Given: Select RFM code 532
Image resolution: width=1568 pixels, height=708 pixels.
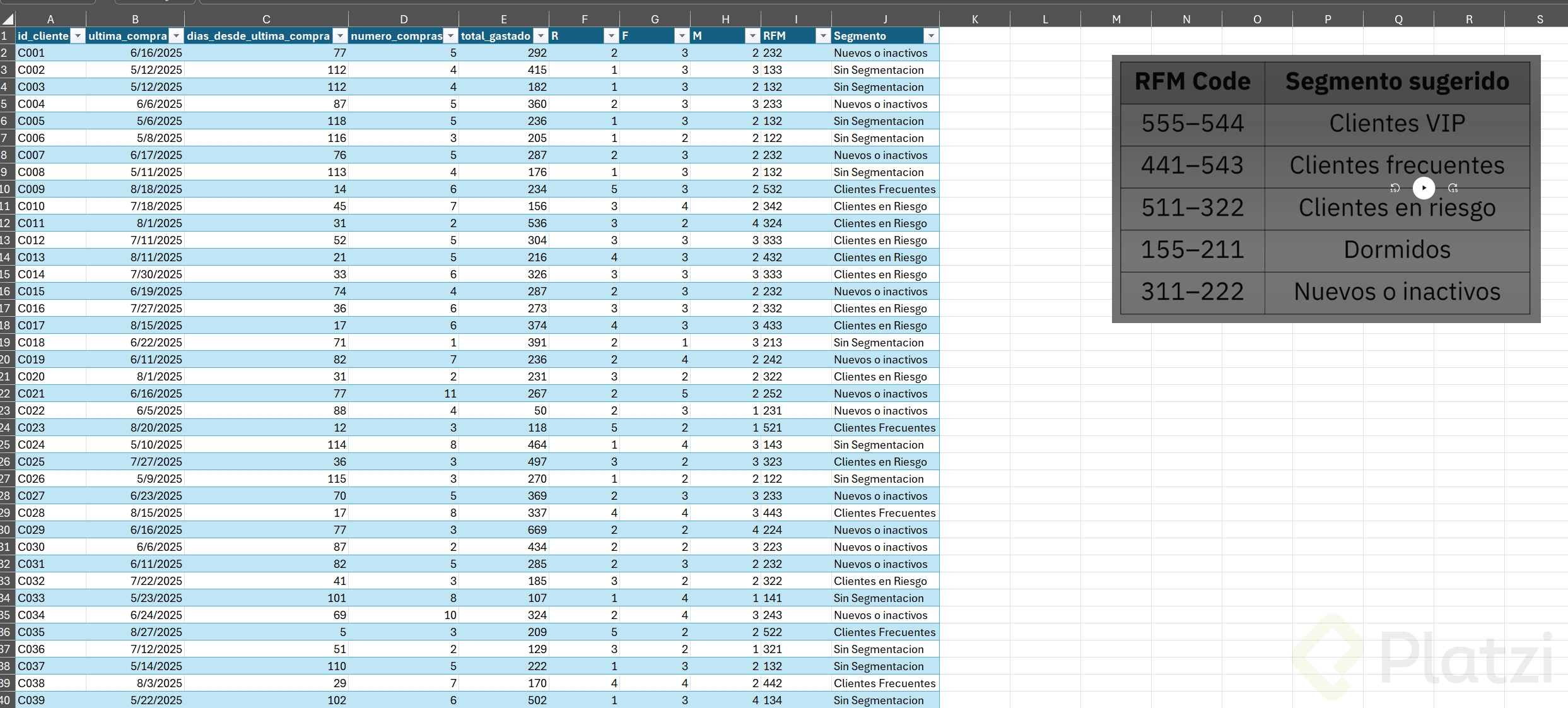Looking at the screenshot, I should pyautogui.click(x=796, y=189).
